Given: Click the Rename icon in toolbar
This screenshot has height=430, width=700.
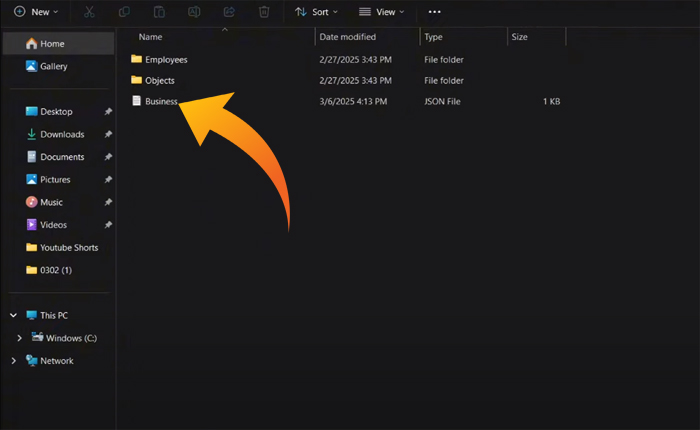Looking at the screenshot, I should [194, 12].
